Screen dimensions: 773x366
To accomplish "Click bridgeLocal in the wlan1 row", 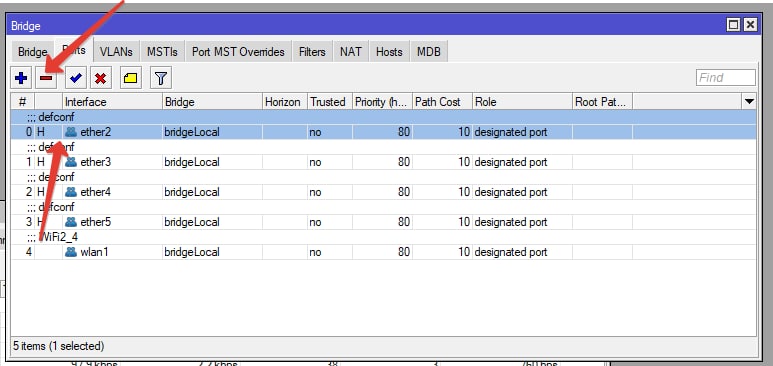I will [192, 252].
